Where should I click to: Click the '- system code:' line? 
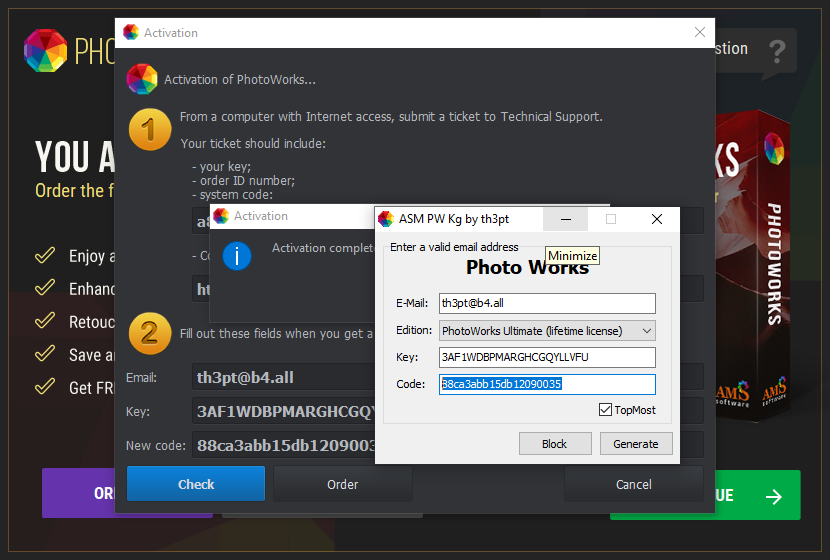232,195
